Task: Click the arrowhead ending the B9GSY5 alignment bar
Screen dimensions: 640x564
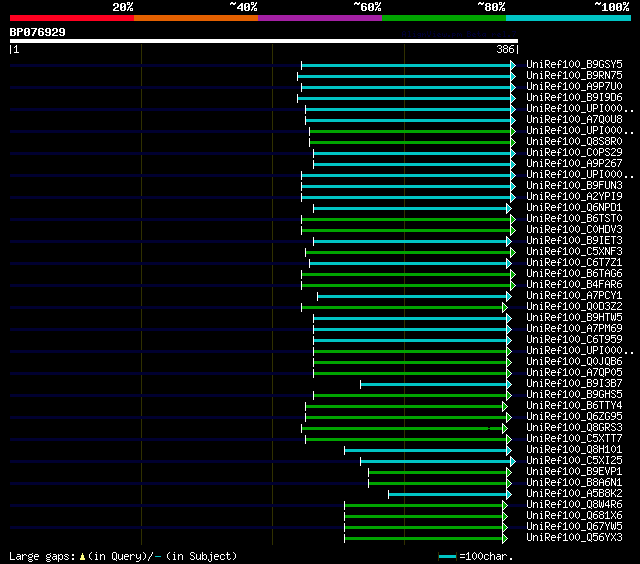Action: [513, 65]
